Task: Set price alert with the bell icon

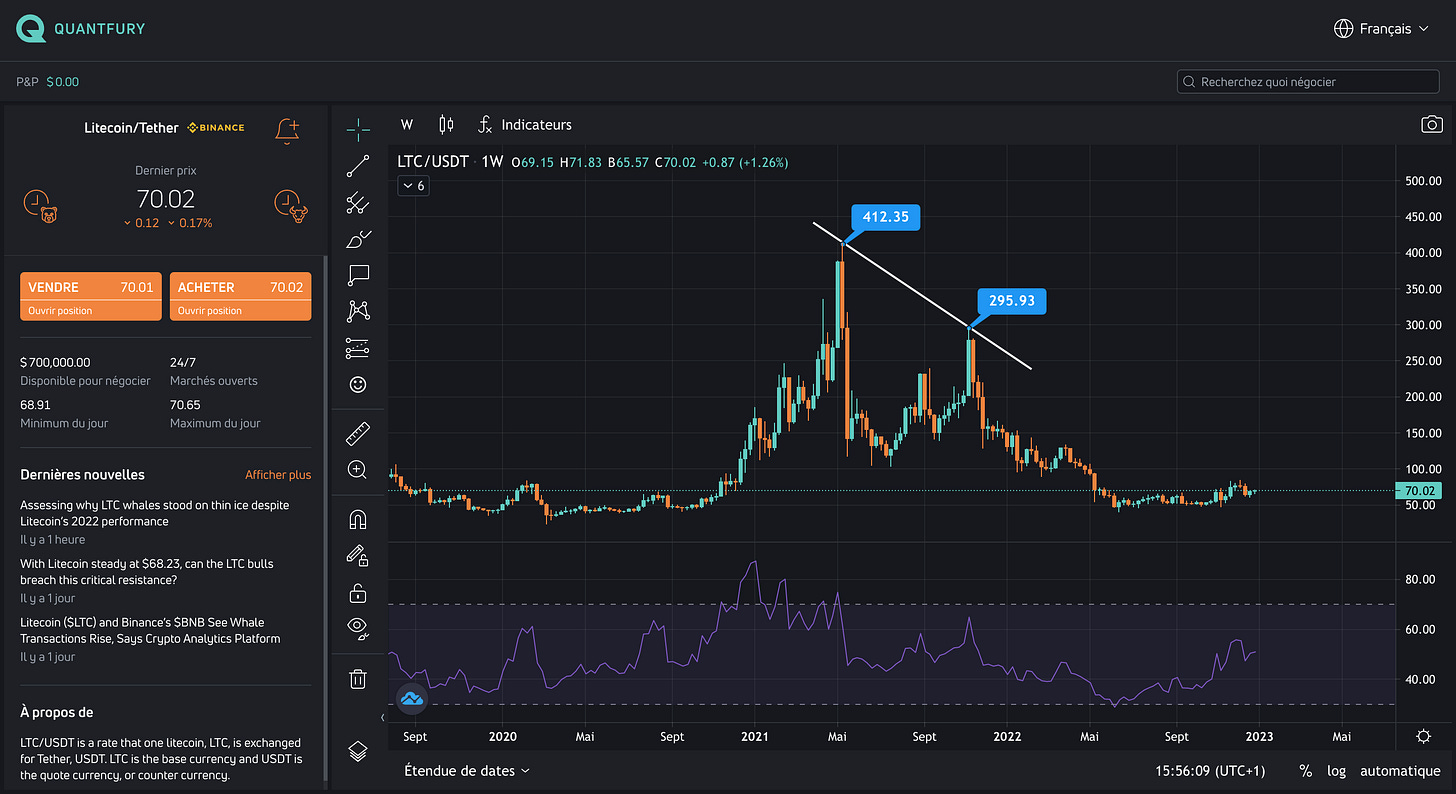Action: [x=287, y=130]
